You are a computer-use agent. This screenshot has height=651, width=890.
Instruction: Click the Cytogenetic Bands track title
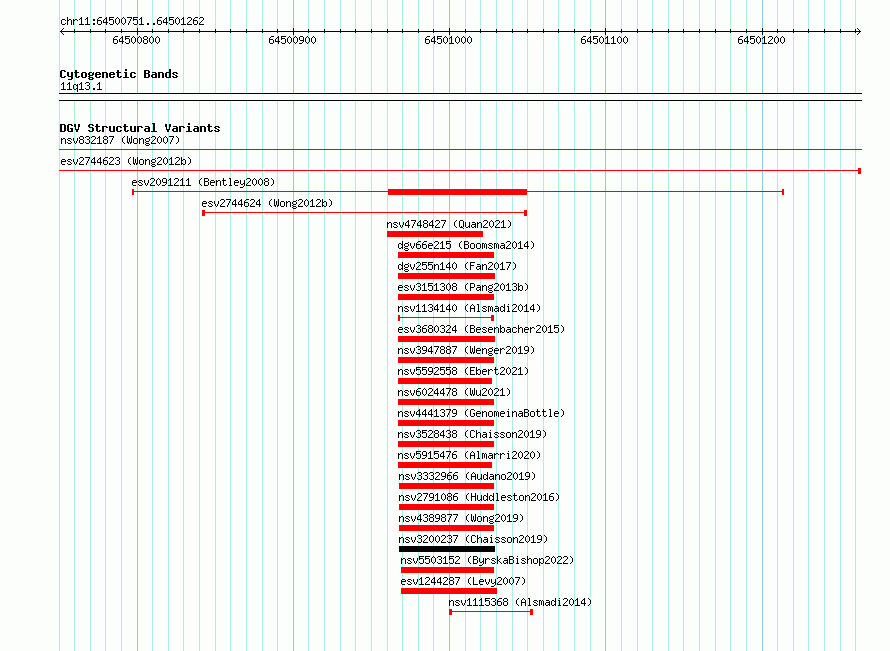(119, 74)
